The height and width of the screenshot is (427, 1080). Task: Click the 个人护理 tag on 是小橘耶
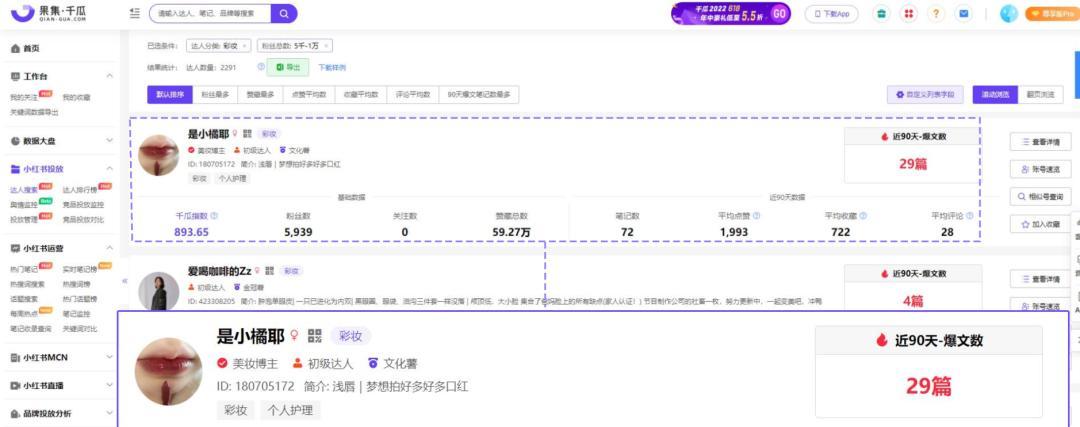232,178
